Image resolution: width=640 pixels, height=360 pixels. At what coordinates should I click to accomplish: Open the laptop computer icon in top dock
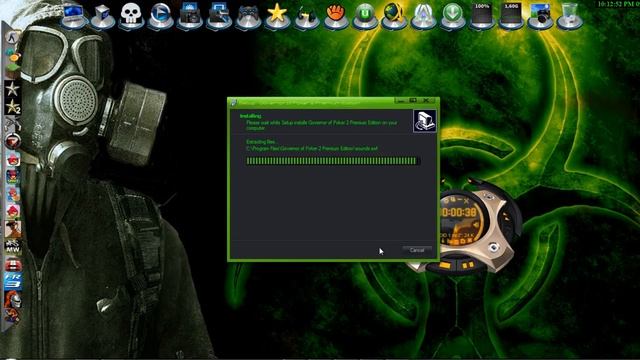(x=73, y=16)
